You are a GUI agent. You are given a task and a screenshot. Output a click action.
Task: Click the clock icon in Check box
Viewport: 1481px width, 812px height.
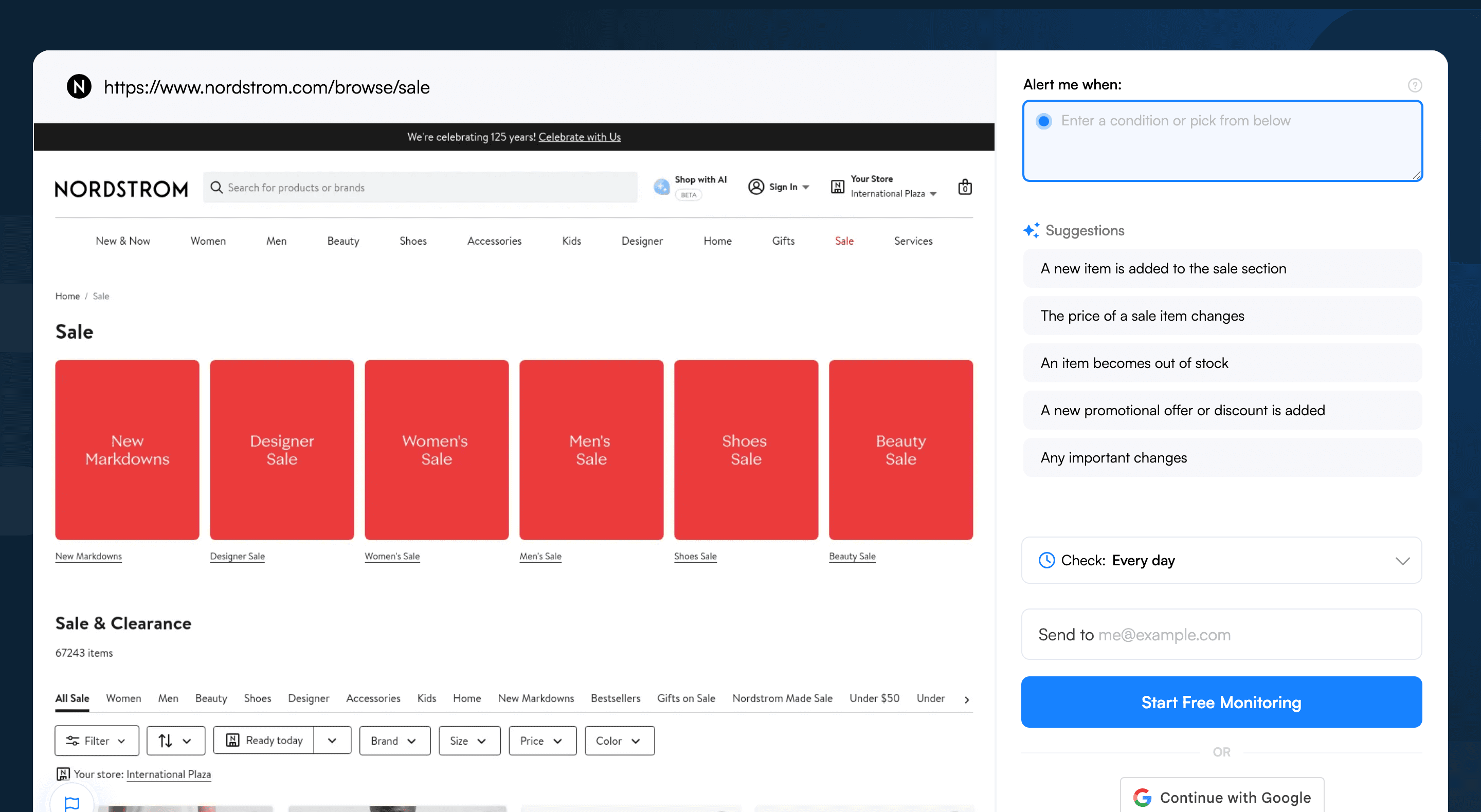tap(1047, 560)
